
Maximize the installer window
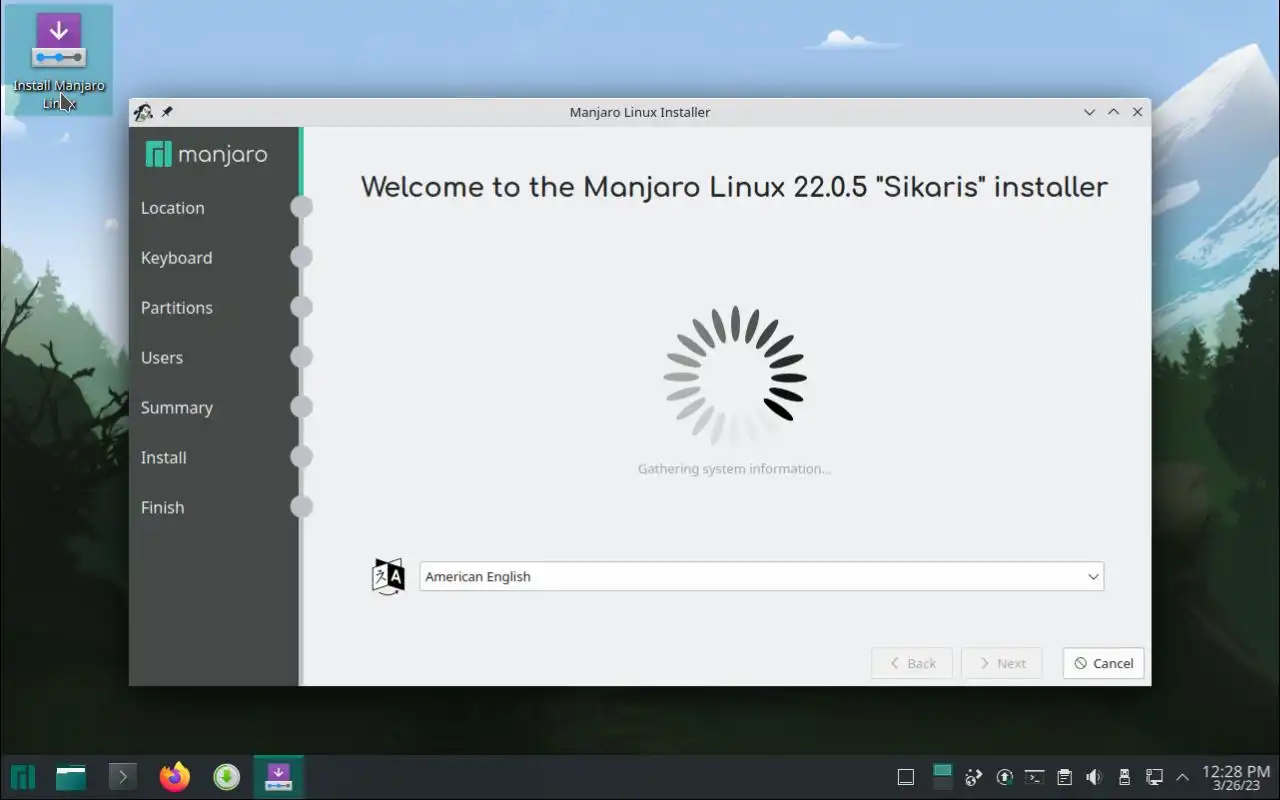coord(1113,112)
